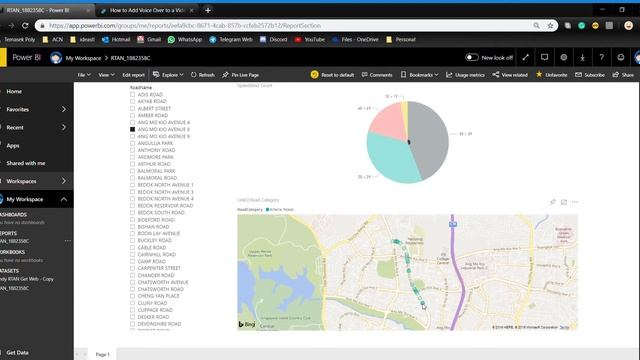
Task: Bookmark this page with the star icon
Action: click(x=550, y=26)
